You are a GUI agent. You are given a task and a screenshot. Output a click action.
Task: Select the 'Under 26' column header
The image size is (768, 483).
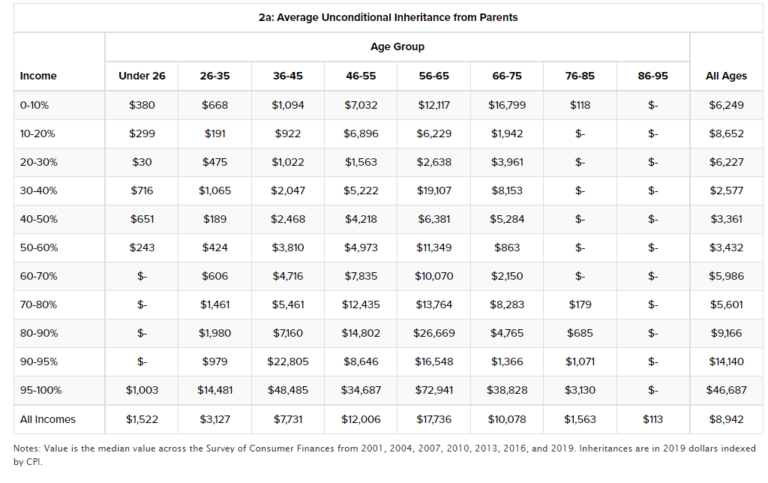pyautogui.click(x=141, y=76)
